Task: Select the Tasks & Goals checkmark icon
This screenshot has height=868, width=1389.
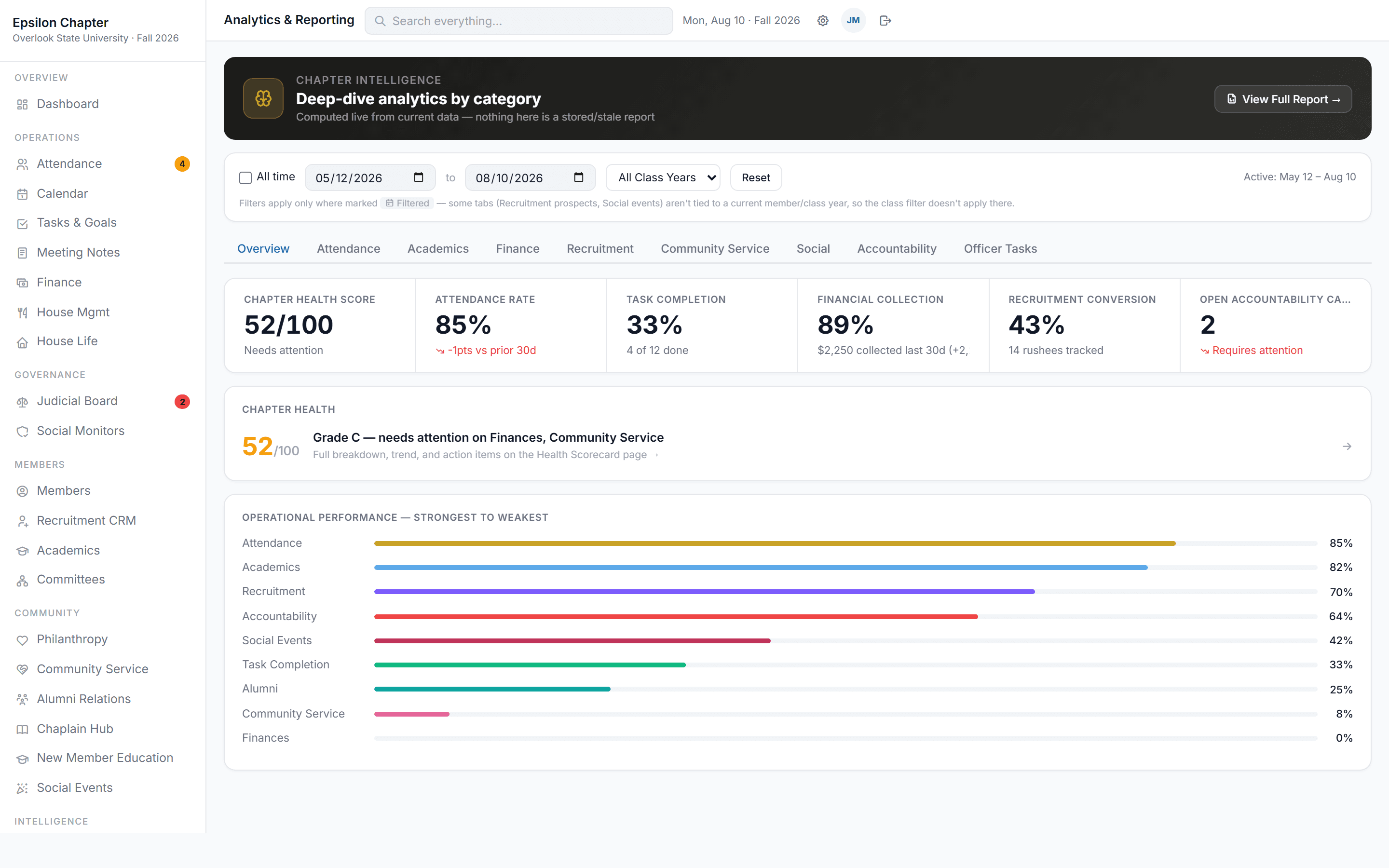Action: point(22,223)
